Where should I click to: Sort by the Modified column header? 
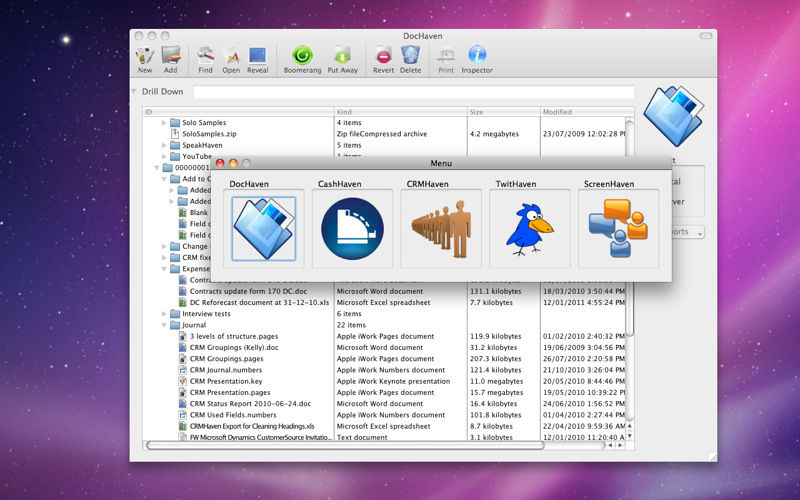[587, 112]
